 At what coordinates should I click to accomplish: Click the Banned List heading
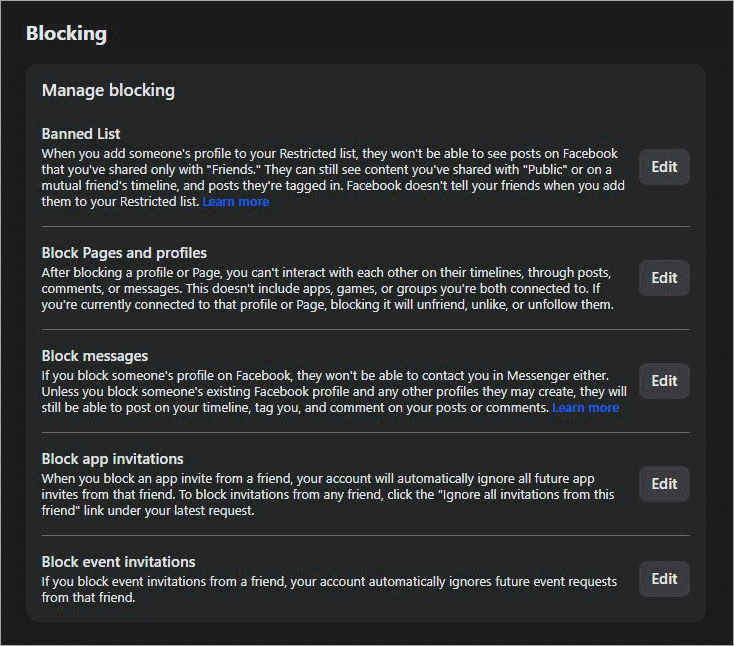(x=81, y=134)
